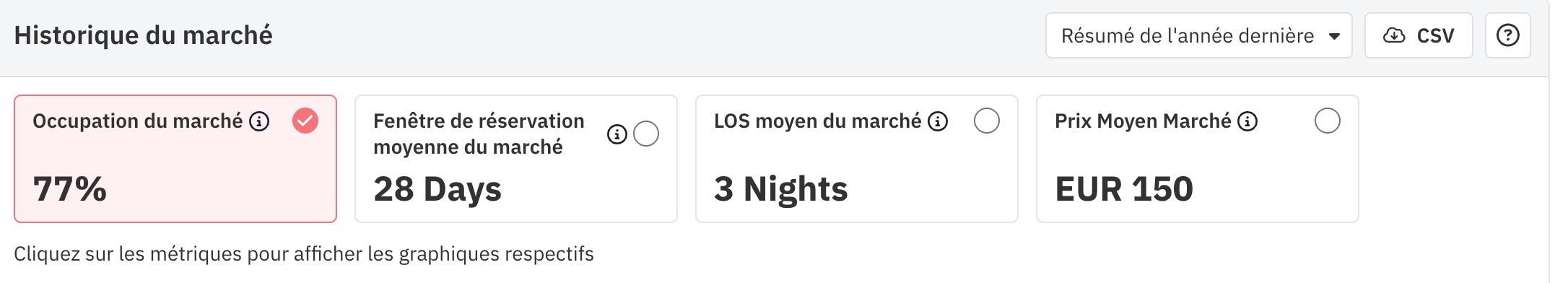Select the Prix Moyen Marché radio button
The height and width of the screenshot is (283, 1568).
[x=1328, y=121]
